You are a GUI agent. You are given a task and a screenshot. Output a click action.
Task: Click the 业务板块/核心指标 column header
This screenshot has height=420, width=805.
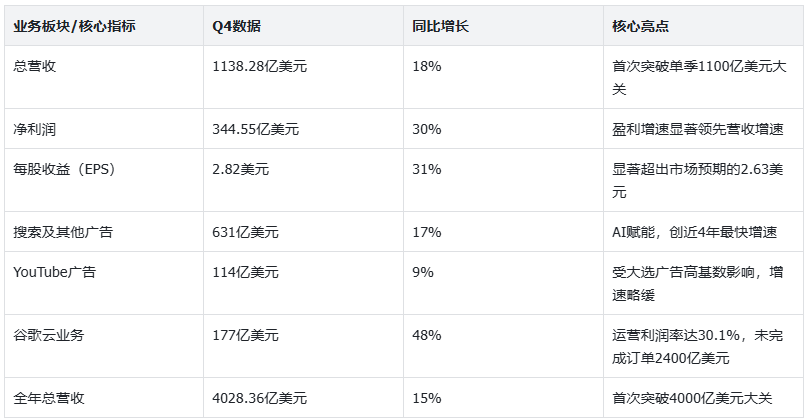pos(75,26)
